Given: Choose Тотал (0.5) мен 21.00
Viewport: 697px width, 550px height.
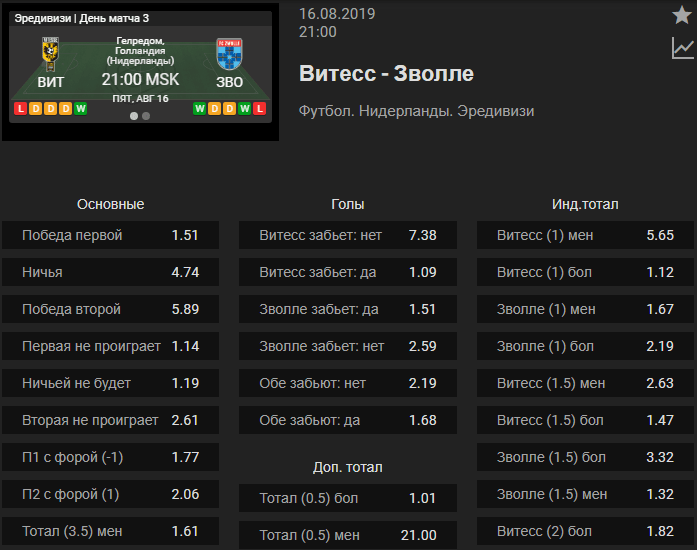Looking at the screenshot, I should tap(348, 535).
